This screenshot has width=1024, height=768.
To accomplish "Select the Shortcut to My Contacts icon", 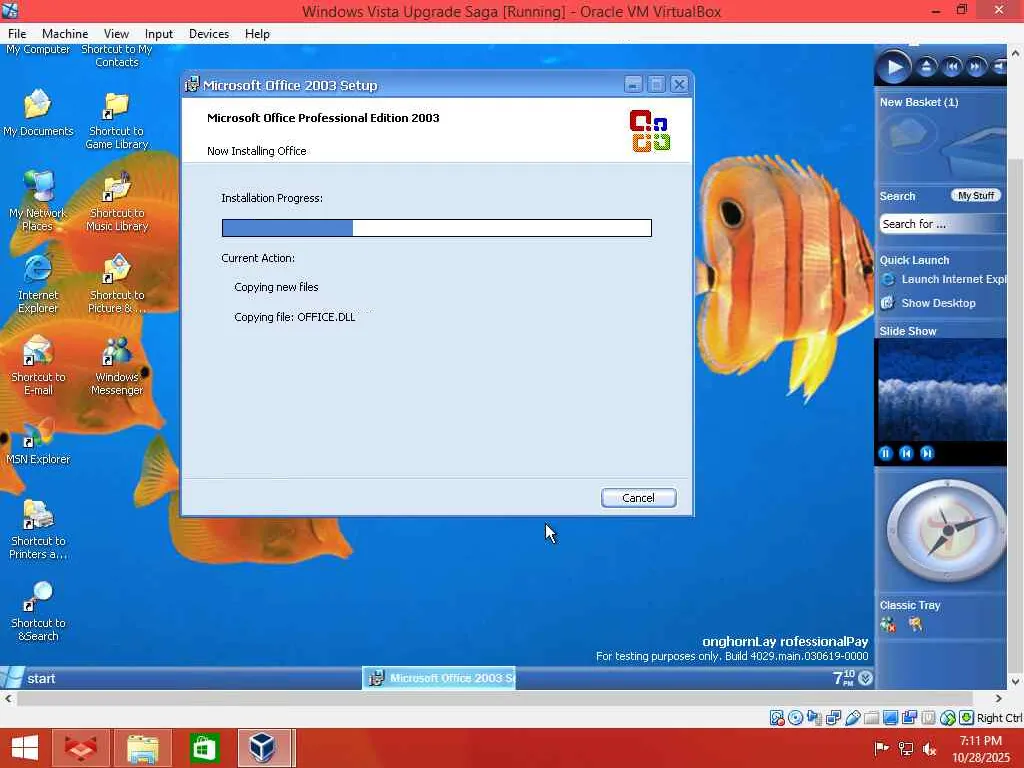I will 117,56.
